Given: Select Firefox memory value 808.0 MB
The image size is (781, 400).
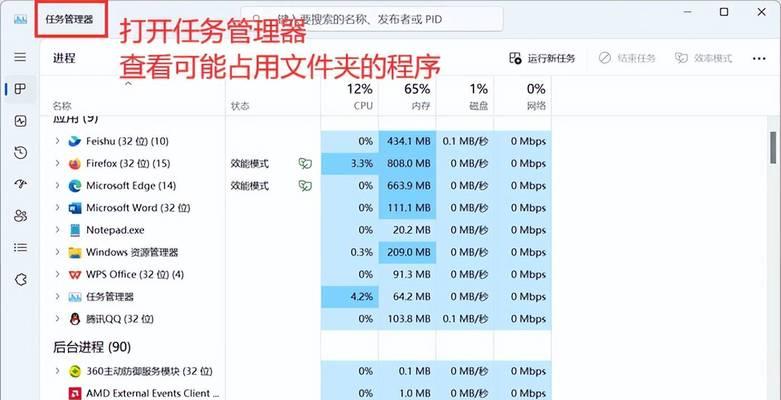Looking at the screenshot, I should click(x=408, y=163).
